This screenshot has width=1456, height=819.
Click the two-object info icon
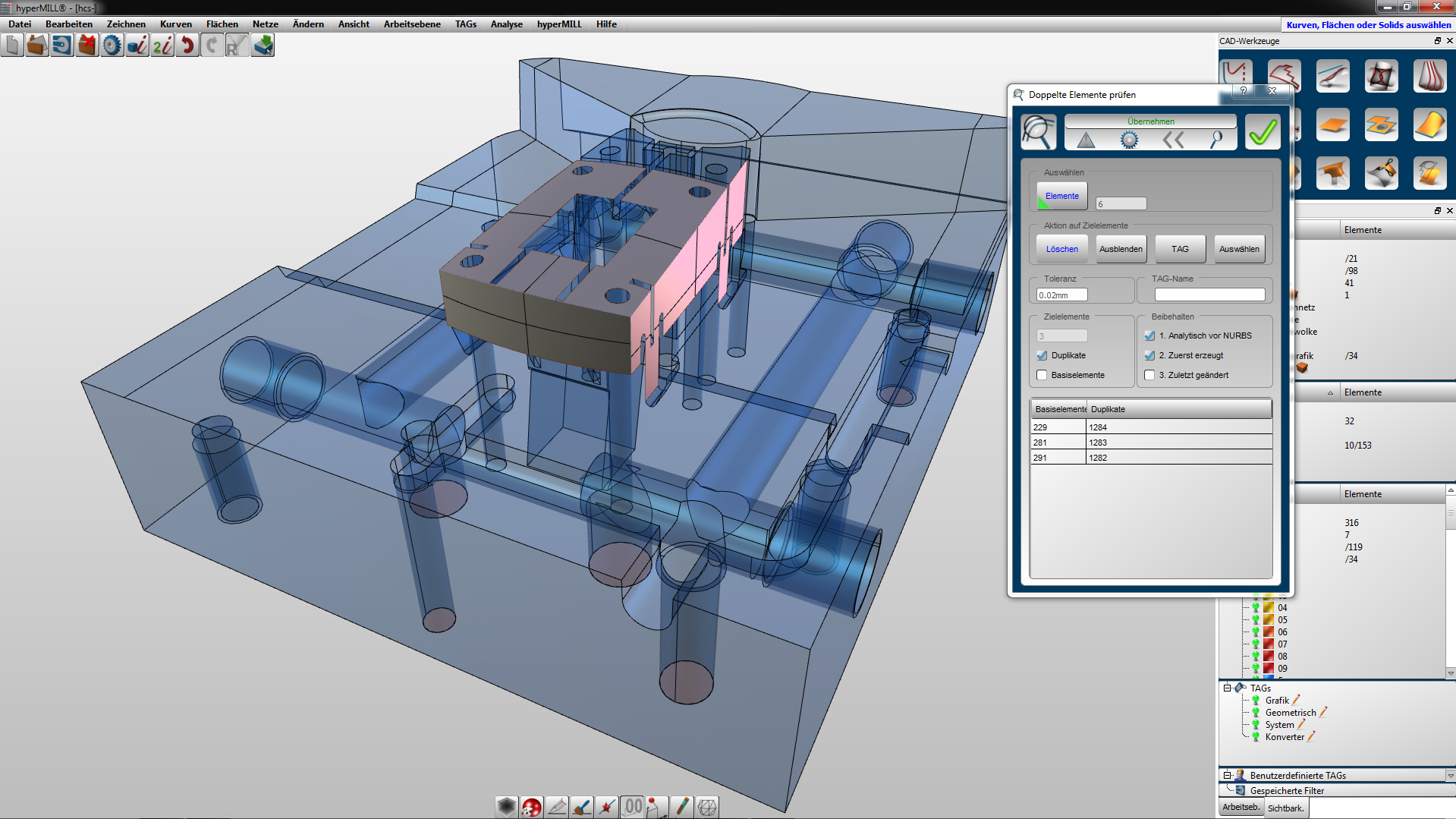click(x=162, y=46)
